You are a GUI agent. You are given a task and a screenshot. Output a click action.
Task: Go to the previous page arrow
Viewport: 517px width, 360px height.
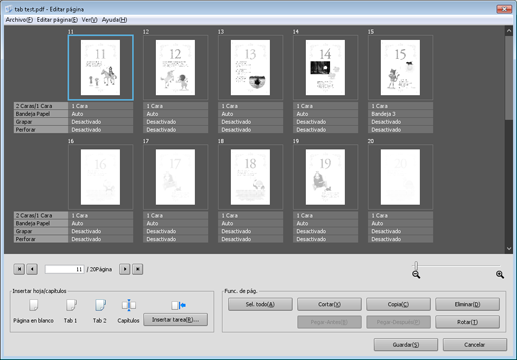pyautogui.click(x=32, y=269)
